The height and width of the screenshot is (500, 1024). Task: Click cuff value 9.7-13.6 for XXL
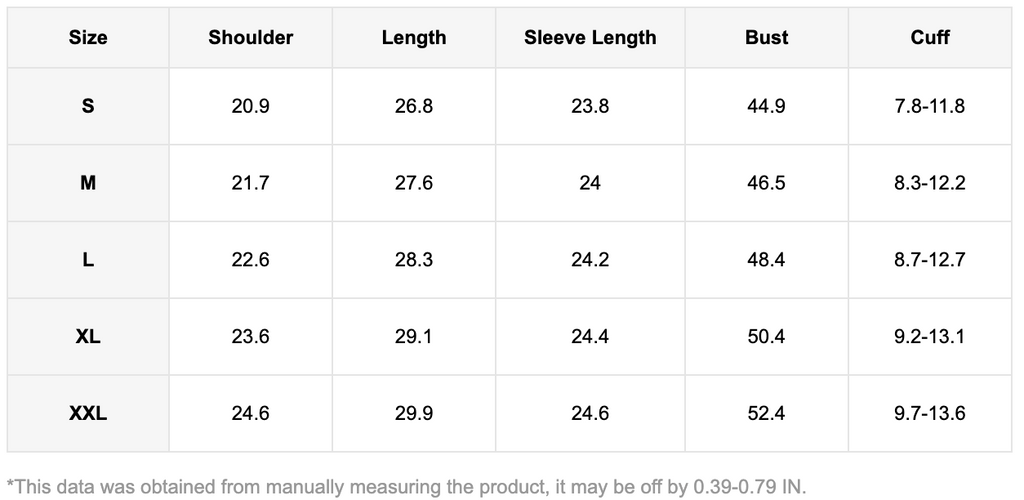930,413
